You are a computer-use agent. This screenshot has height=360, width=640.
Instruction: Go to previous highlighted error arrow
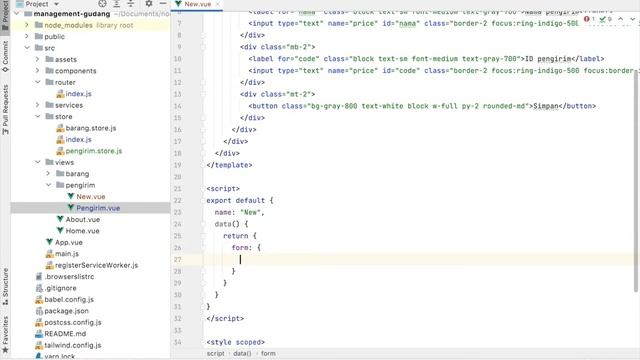tap(620, 19)
